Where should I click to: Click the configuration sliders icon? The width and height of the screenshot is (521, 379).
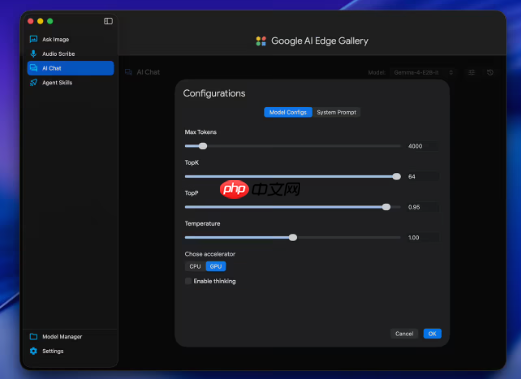[x=471, y=72]
